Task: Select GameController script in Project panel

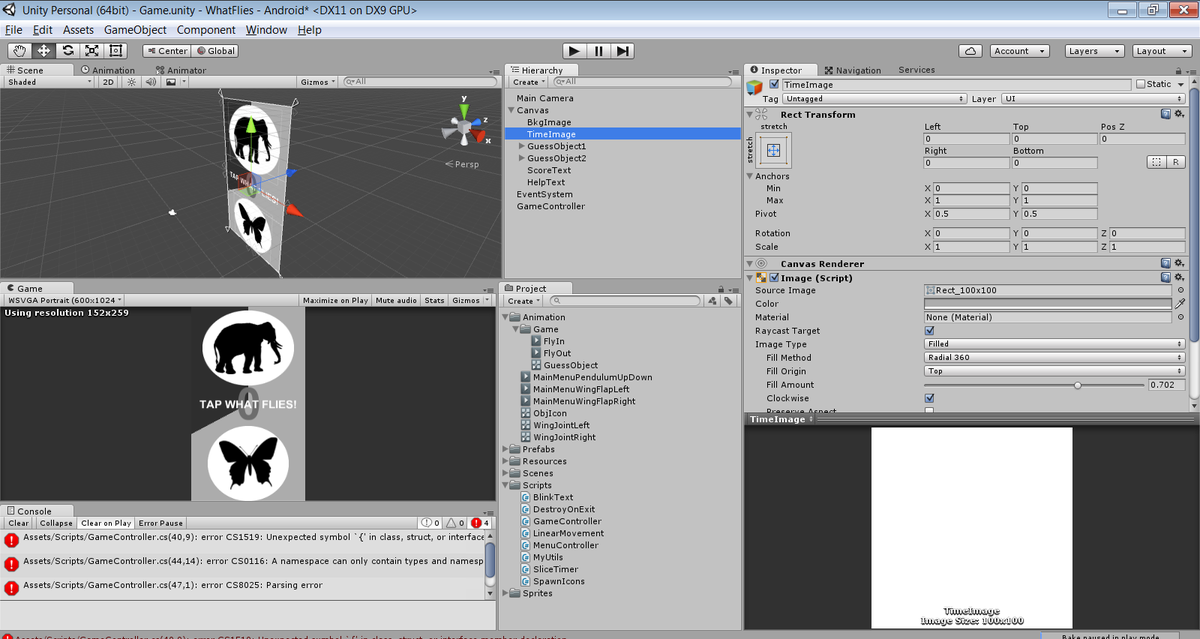Action: click(567, 521)
